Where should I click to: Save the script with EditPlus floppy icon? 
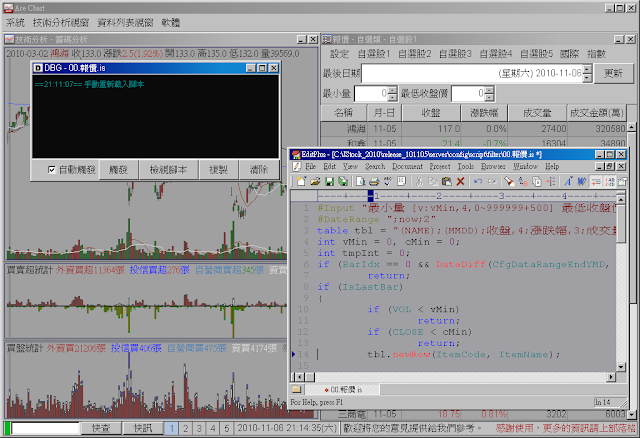tap(329, 181)
